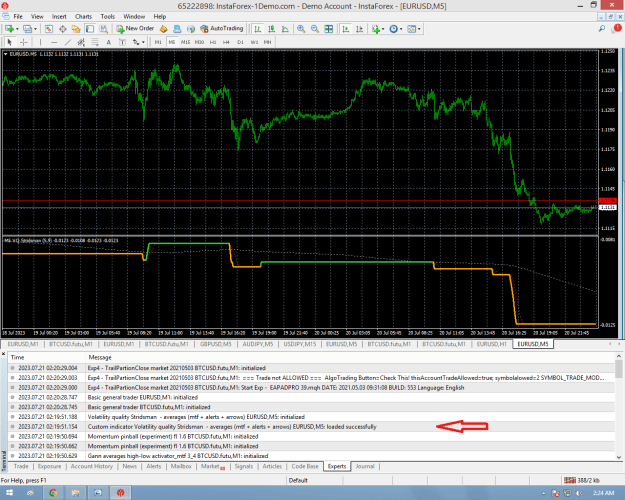Screen dimensions: 625x500
Task: Open the View menu
Action: (x=37, y=16)
